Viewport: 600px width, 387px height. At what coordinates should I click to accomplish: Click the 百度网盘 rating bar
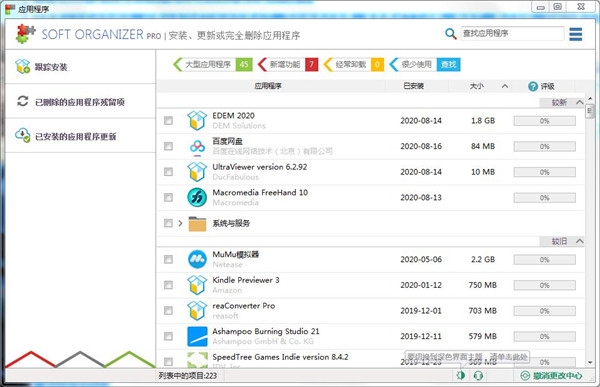pyautogui.click(x=545, y=147)
